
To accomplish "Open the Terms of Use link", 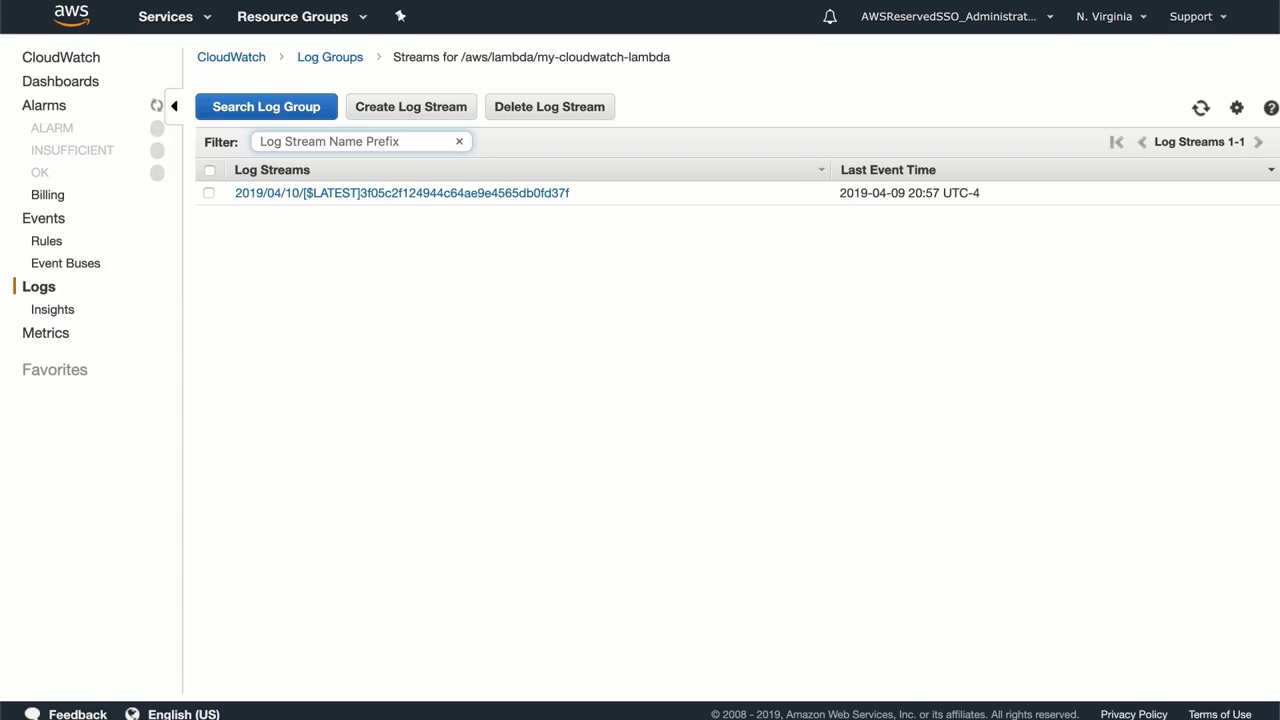I will pos(1220,714).
